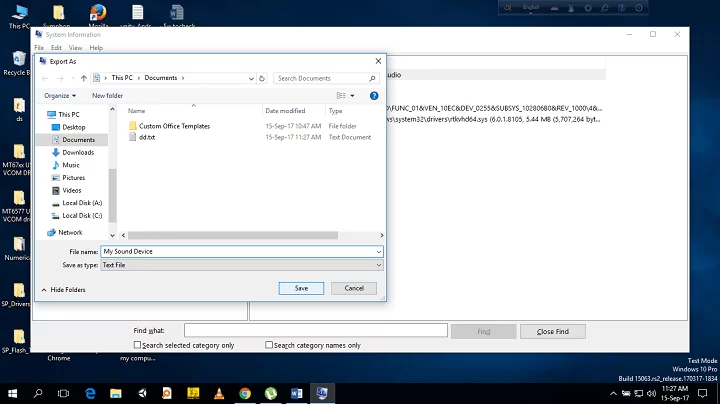This screenshot has width=720, height=404.
Task: Open the Organize dropdown menu
Action: point(60,95)
